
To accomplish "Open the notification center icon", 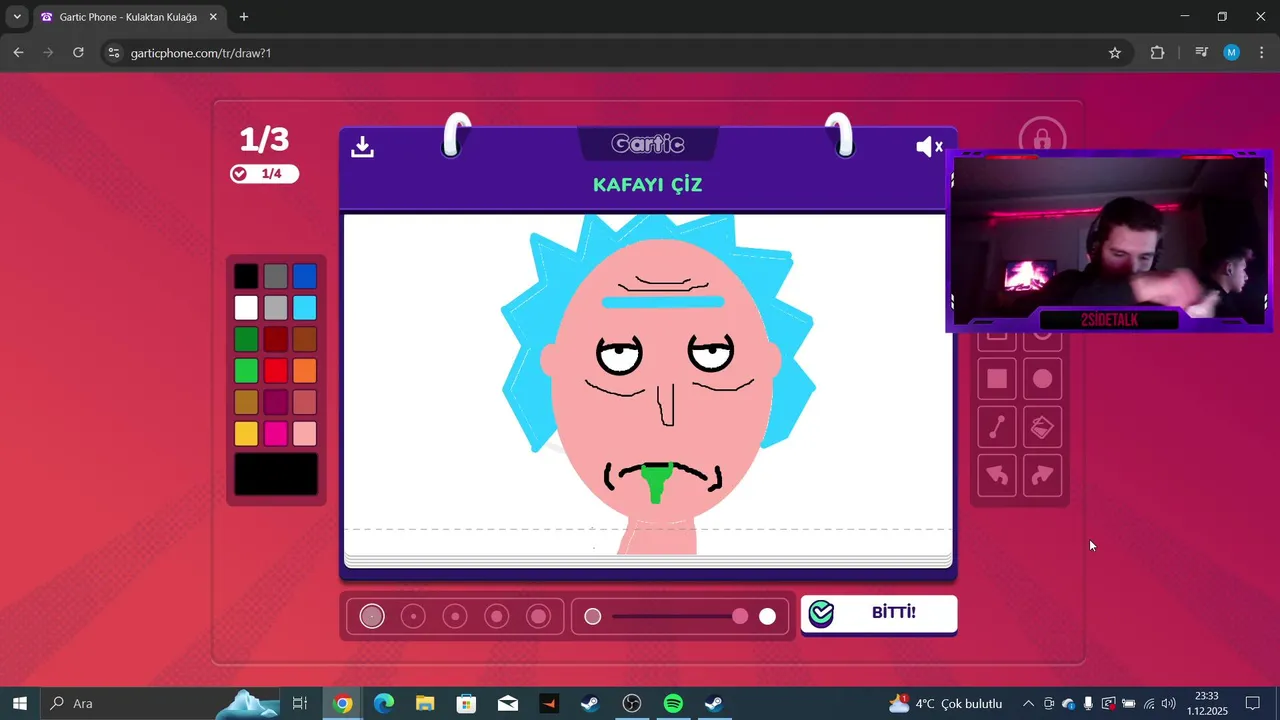I will [1252, 704].
